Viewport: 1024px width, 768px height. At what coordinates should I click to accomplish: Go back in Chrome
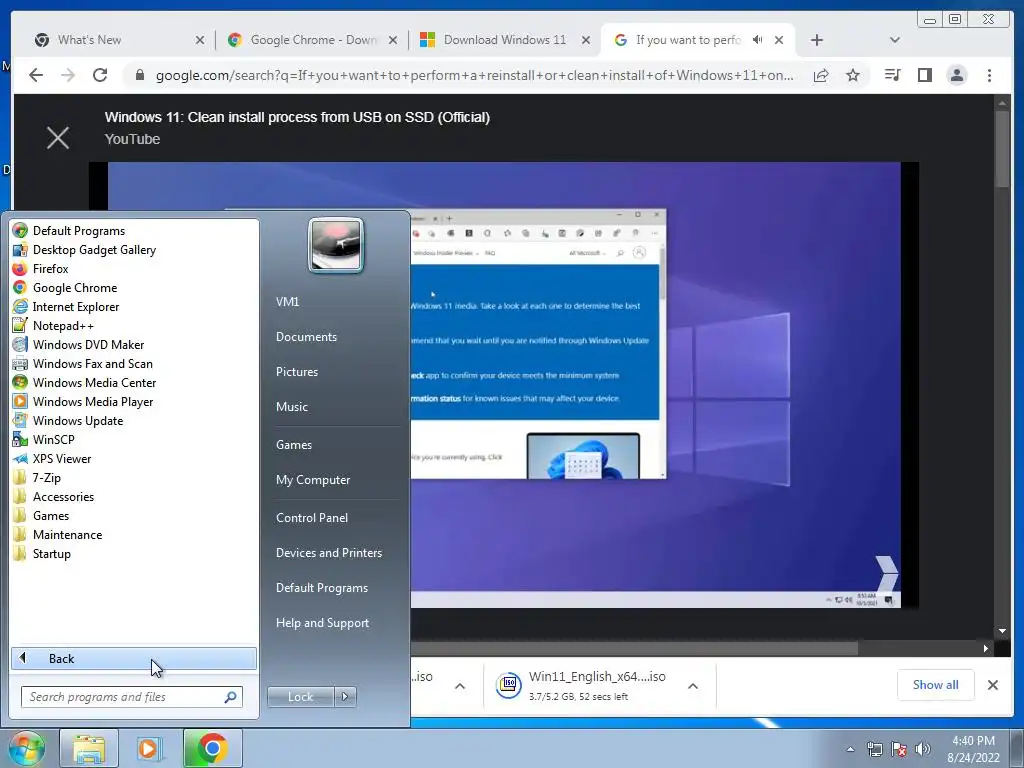(37, 75)
